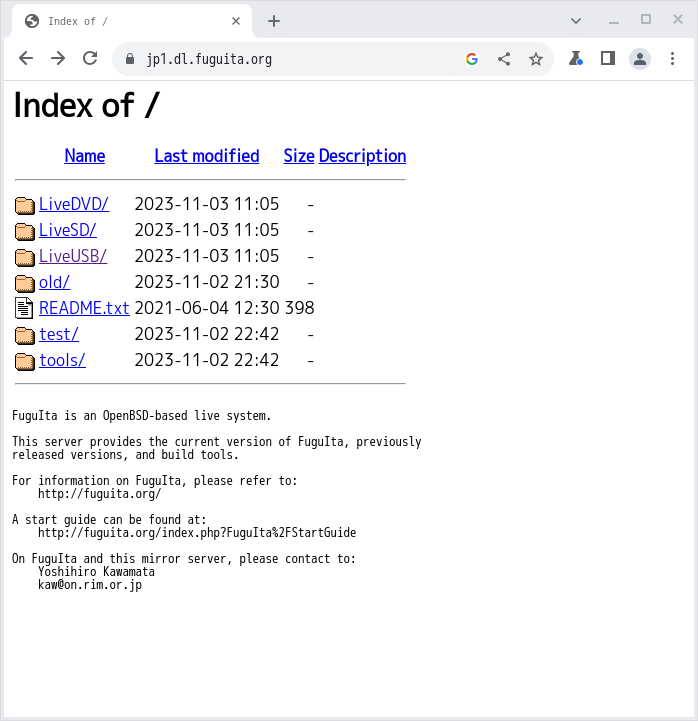Image resolution: width=698 pixels, height=721 pixels.
Task: Bookmark this page with star icon
Action: coord(536,59)
